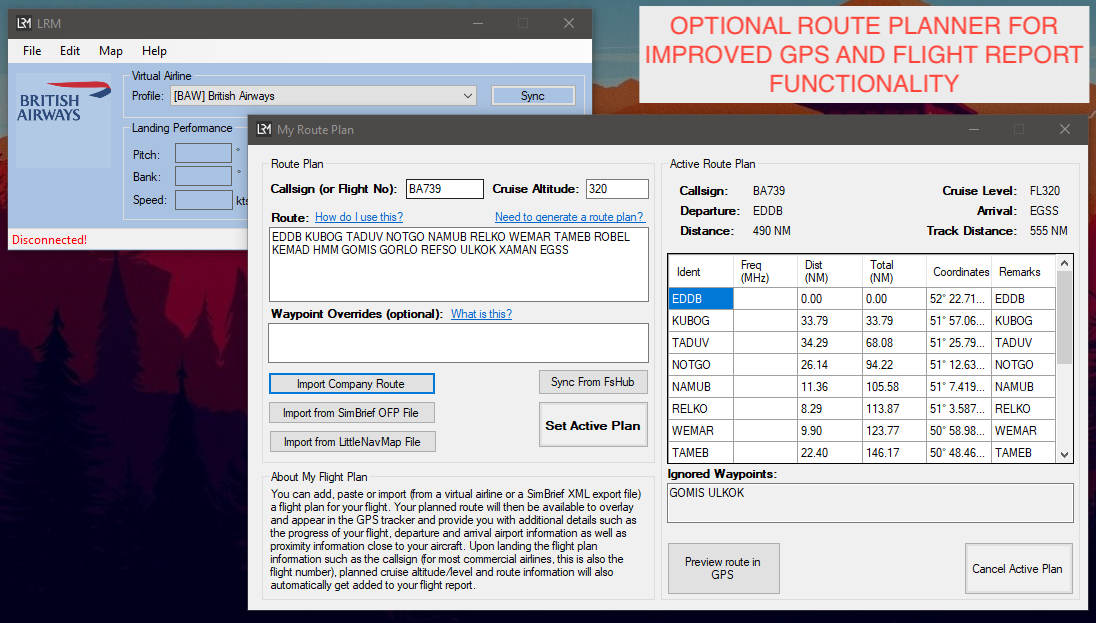The height and width of the screenshot is (623, 1096).
Task: Click Sync From FsHub
Action: coord(593,382)
